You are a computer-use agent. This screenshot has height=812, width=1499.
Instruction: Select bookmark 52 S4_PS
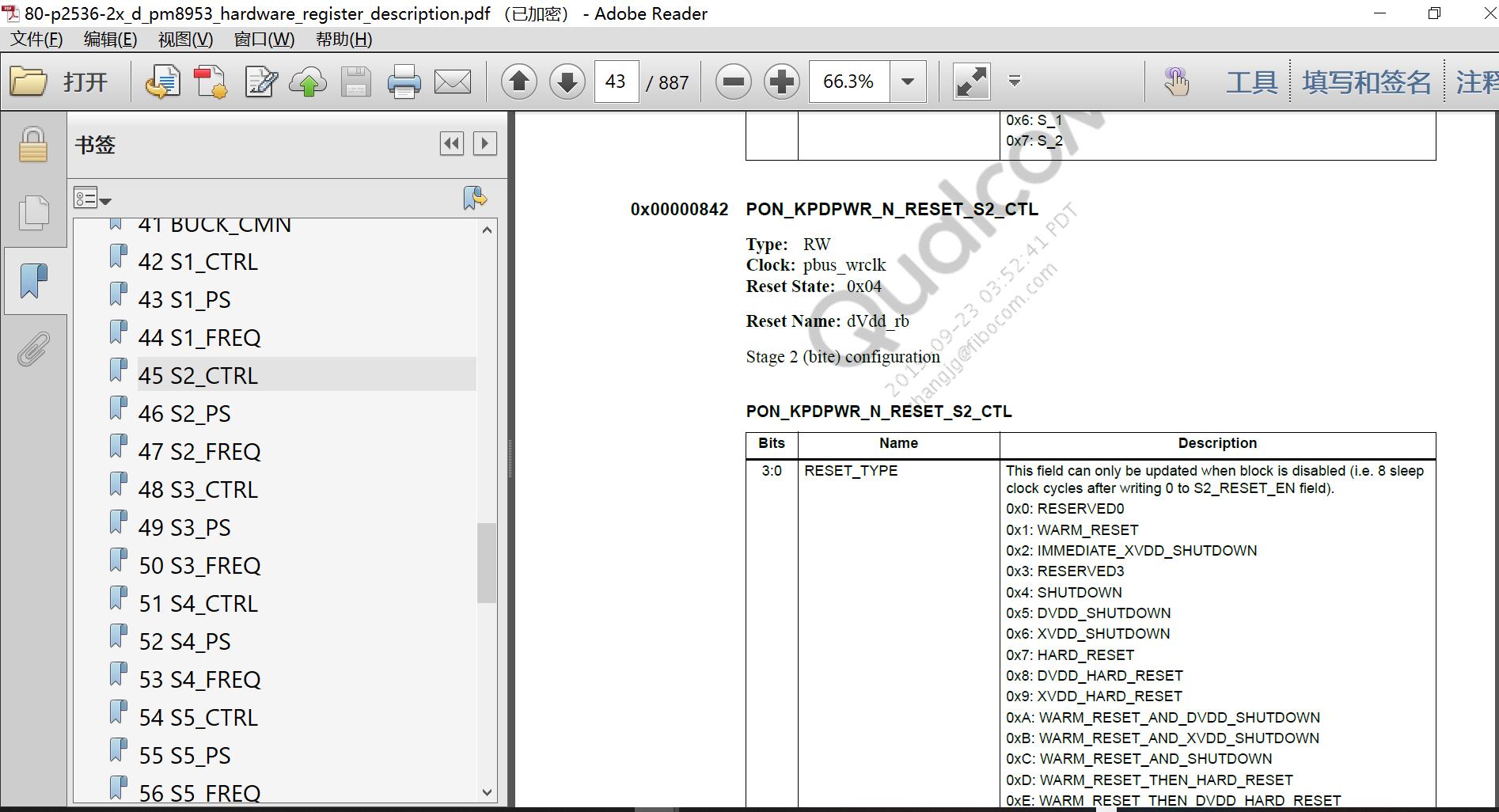(x=184, y=642)
